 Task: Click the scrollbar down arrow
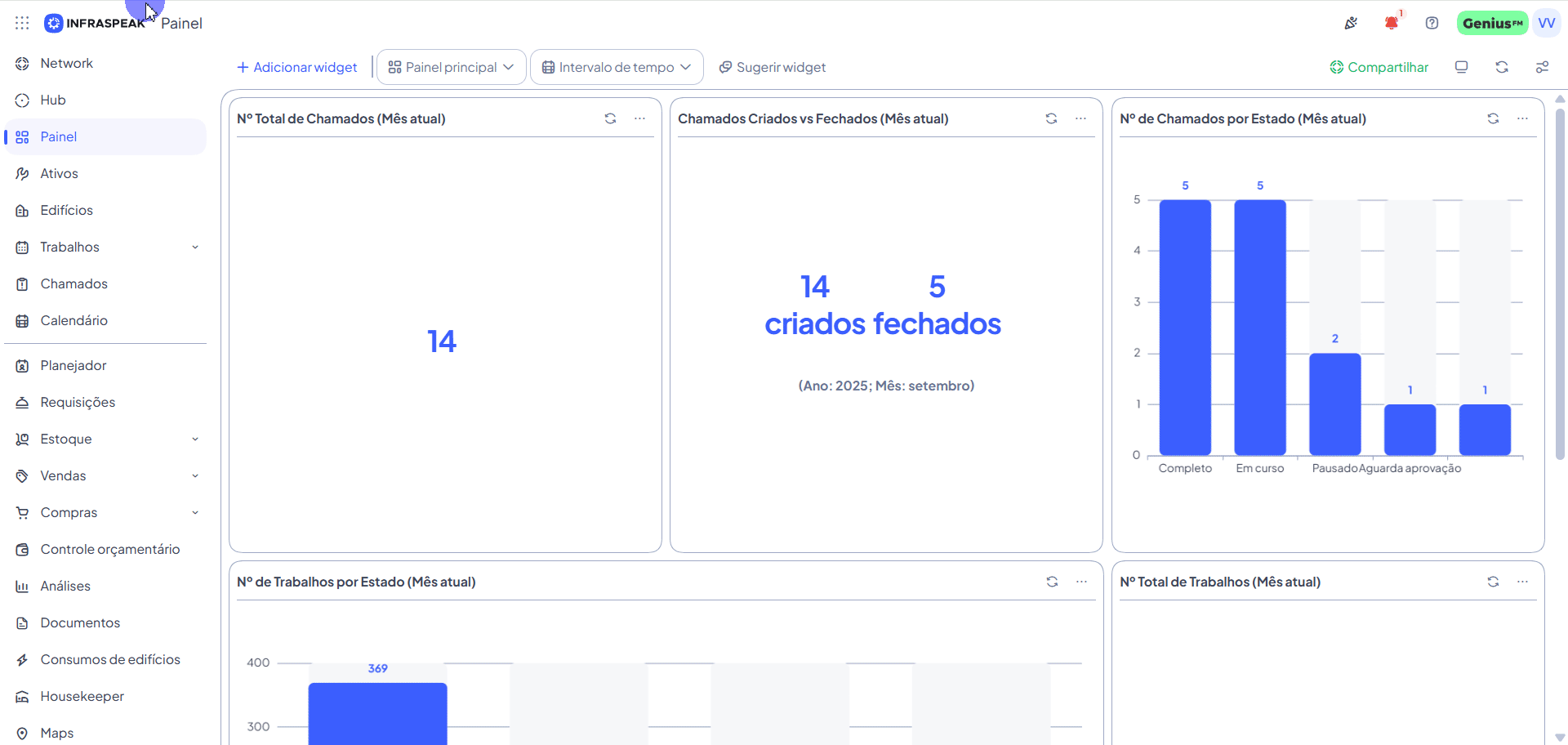click(x=1560, y=737)
